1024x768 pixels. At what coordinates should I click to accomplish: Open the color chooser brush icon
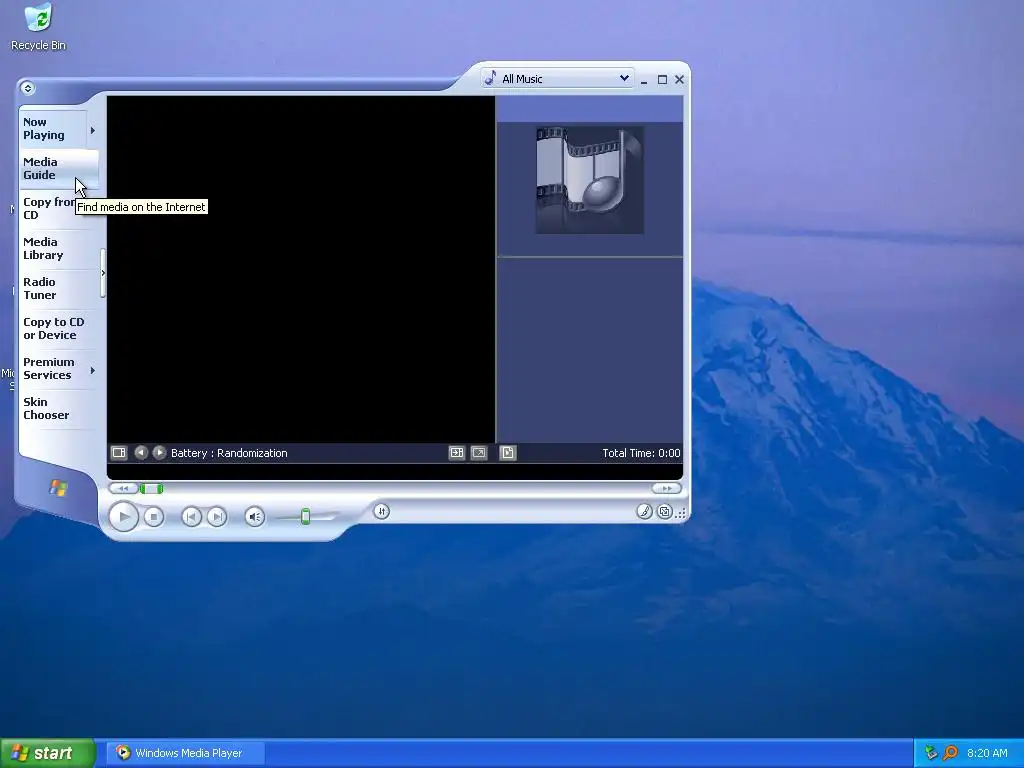[x=644, y=511]
